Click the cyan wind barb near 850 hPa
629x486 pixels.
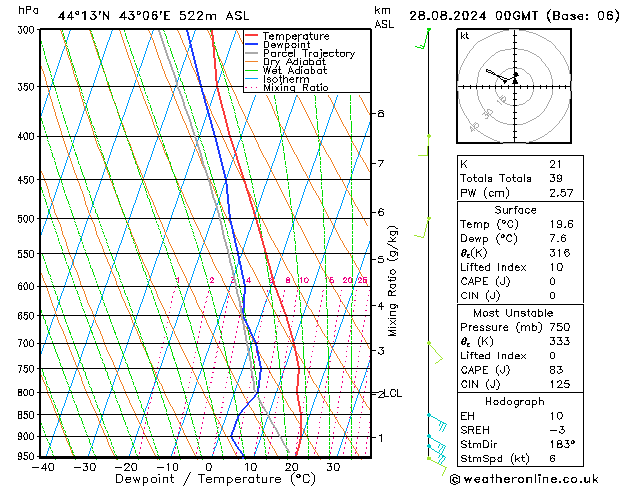coord(436,418)
